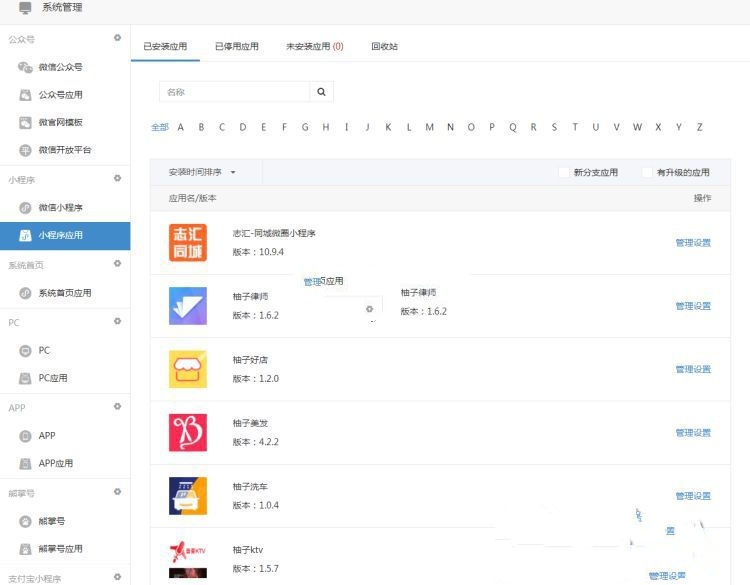Image resolution: width=750 pixels, height=585 pixels.
Task: Select 微信小程序 sidebar item
Action: point(60,208)
